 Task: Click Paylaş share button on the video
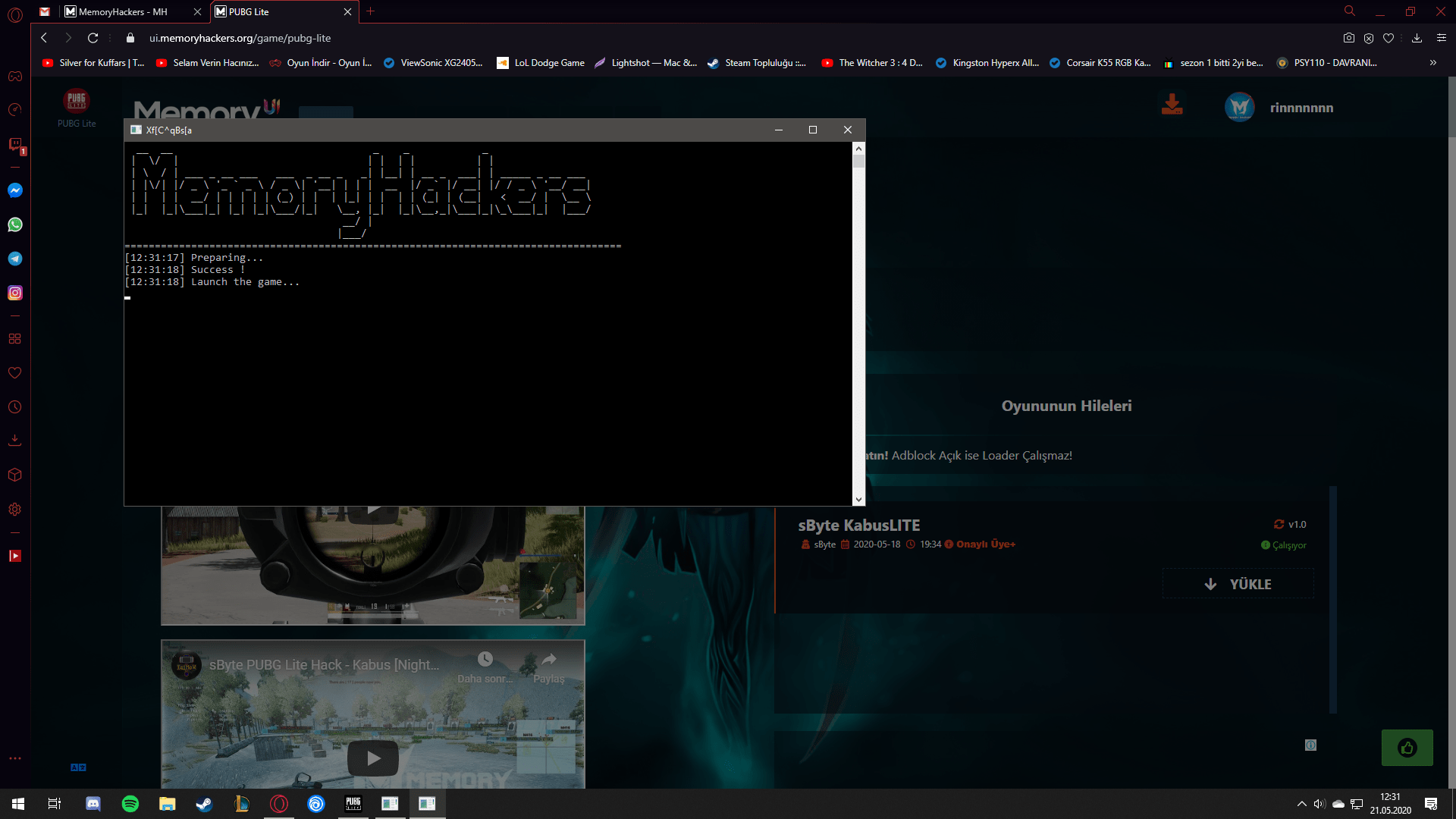[549, 667]
